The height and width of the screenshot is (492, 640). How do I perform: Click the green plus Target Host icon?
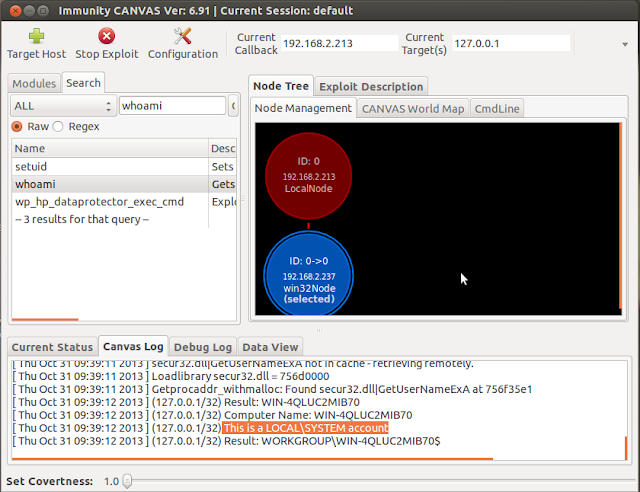(x=36, y=36)
